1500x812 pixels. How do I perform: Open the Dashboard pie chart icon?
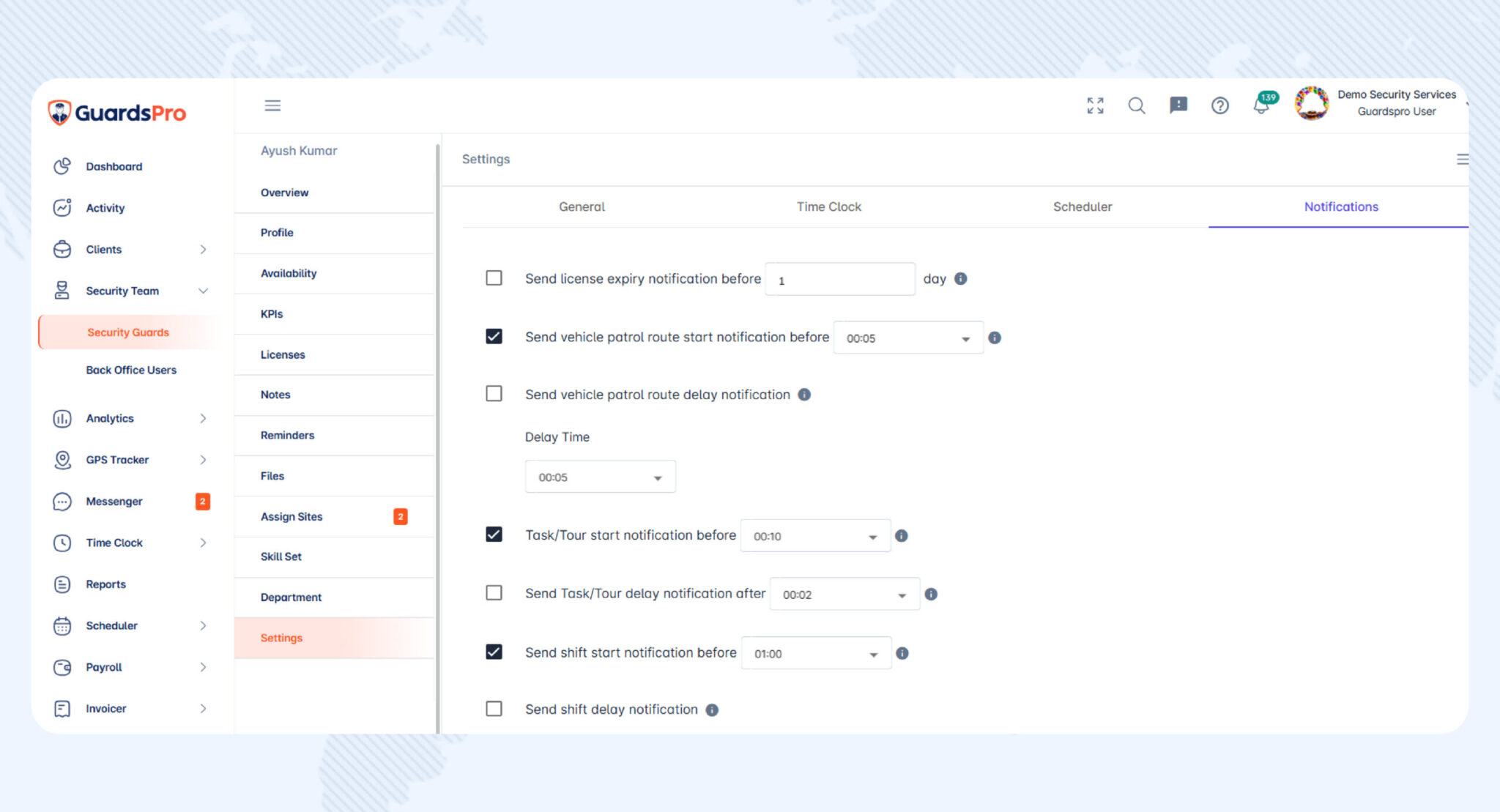62,166
